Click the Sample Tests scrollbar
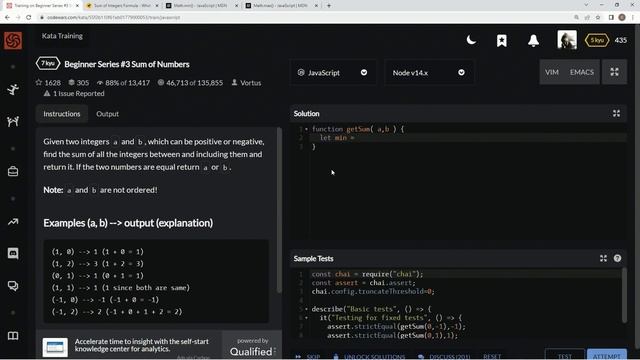Screen dimensions: 640x360 click(624, 296)
